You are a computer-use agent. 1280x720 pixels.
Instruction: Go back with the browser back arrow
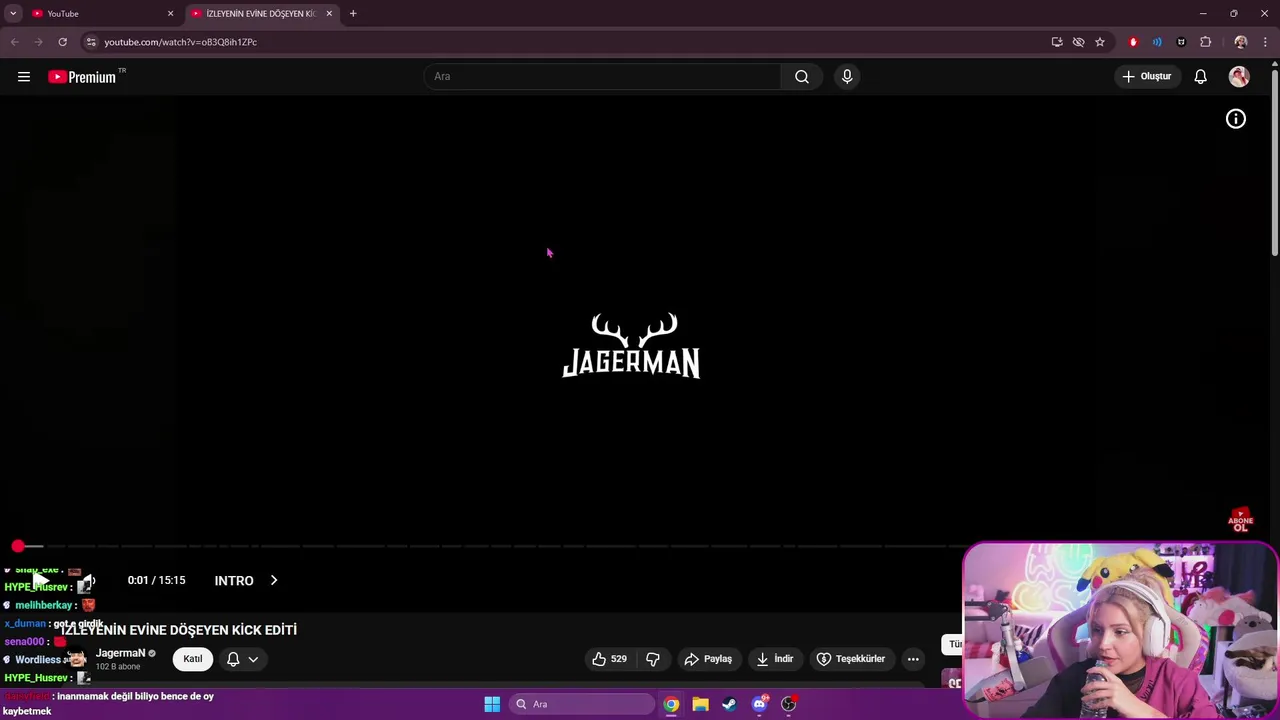(x=14, y=42)
